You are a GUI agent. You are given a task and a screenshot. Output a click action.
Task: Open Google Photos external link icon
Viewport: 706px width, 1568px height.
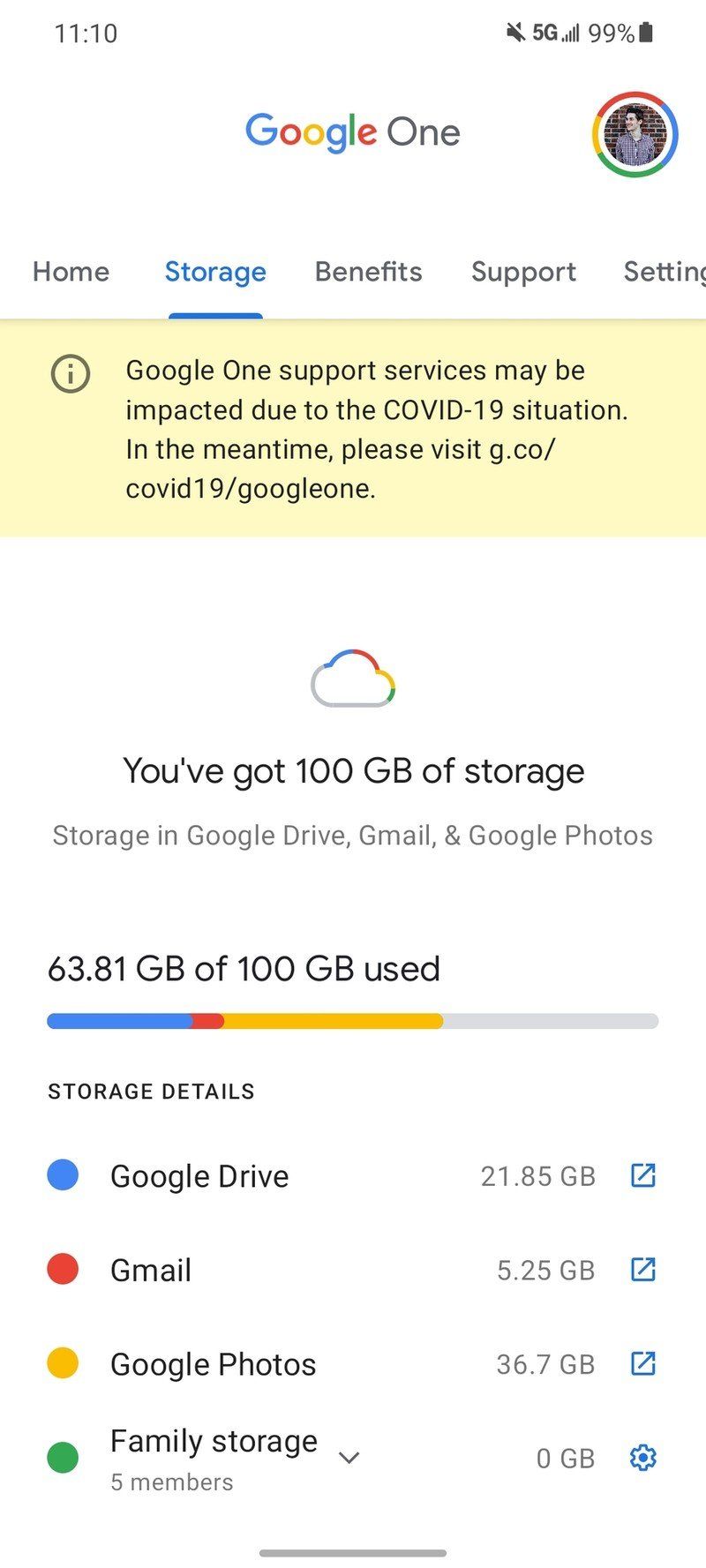[642, 1363]
